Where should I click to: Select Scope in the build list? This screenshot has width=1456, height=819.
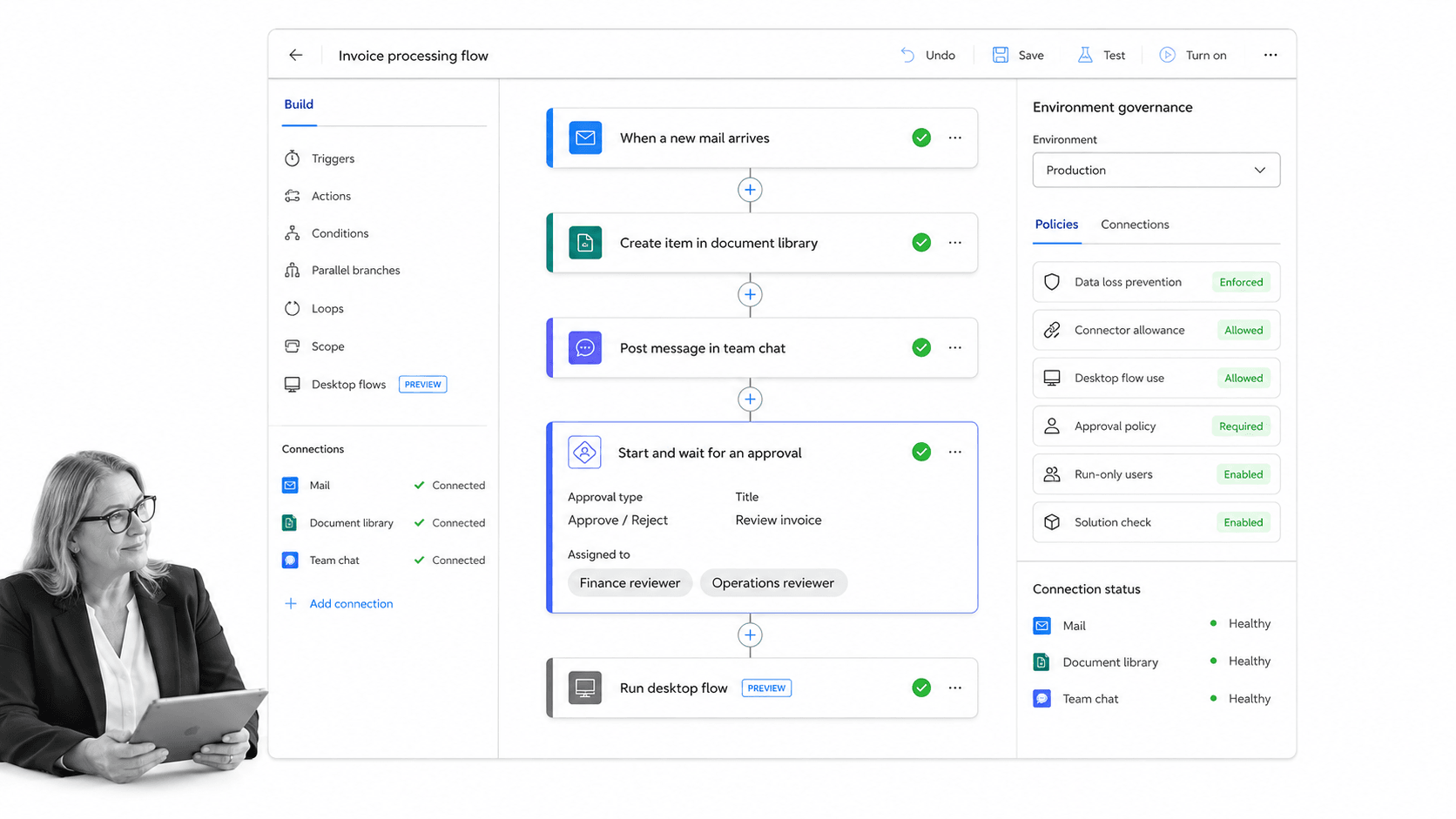tap(314, 346)
